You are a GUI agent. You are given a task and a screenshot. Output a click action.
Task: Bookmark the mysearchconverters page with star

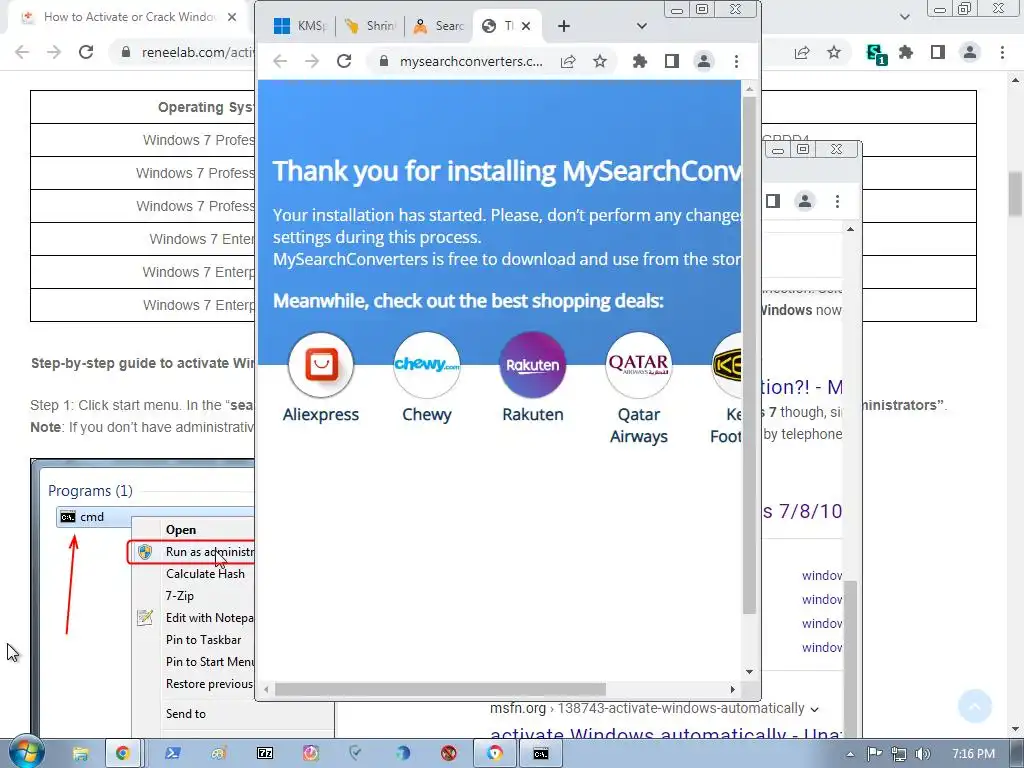pyautogui.click(x=600, y=61)
